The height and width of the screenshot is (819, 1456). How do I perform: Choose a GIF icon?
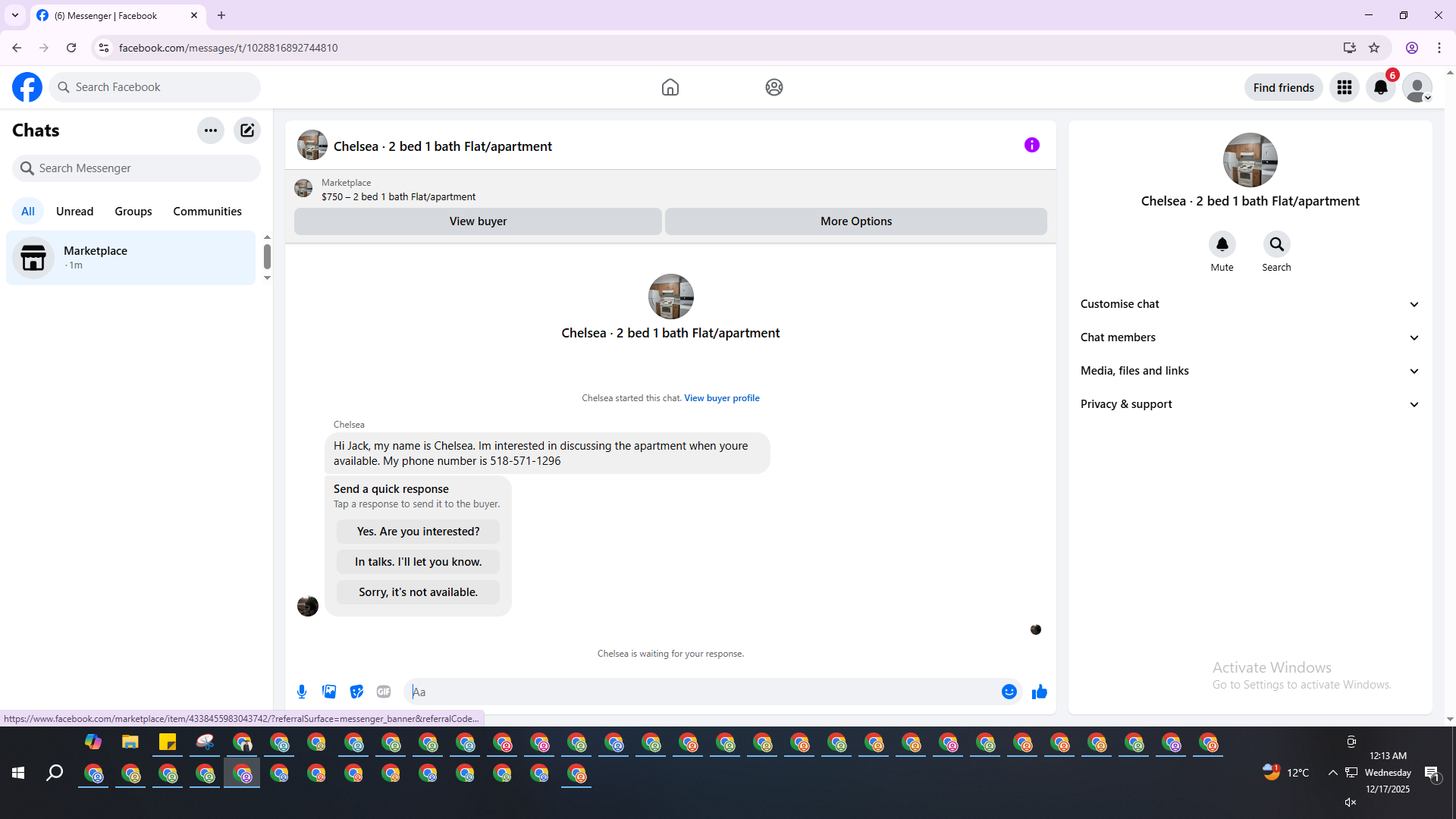pyautogui.click(x=384, y=692)
